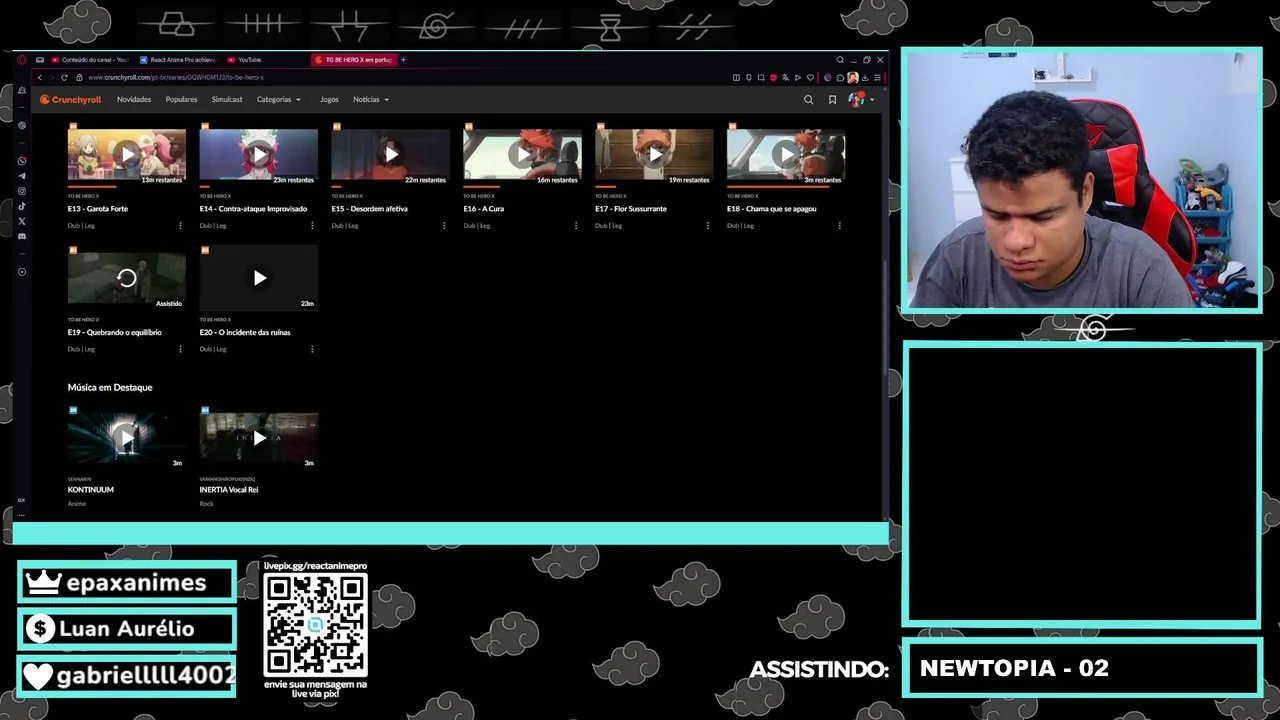Open the browser tab search icon
The image size is (1280, 720).
click(840, 60)
